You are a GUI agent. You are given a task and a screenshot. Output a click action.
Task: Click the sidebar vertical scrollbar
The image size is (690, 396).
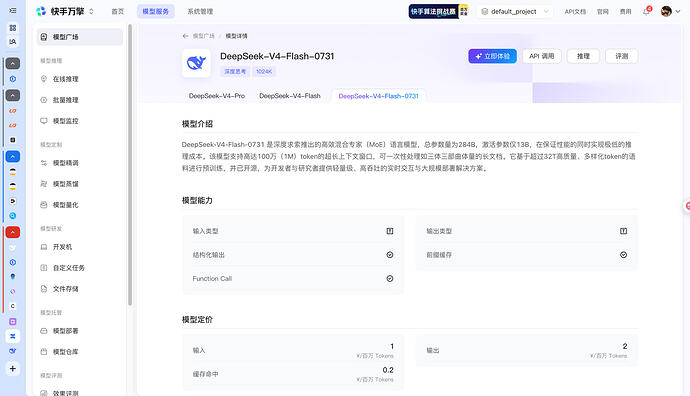130,165
